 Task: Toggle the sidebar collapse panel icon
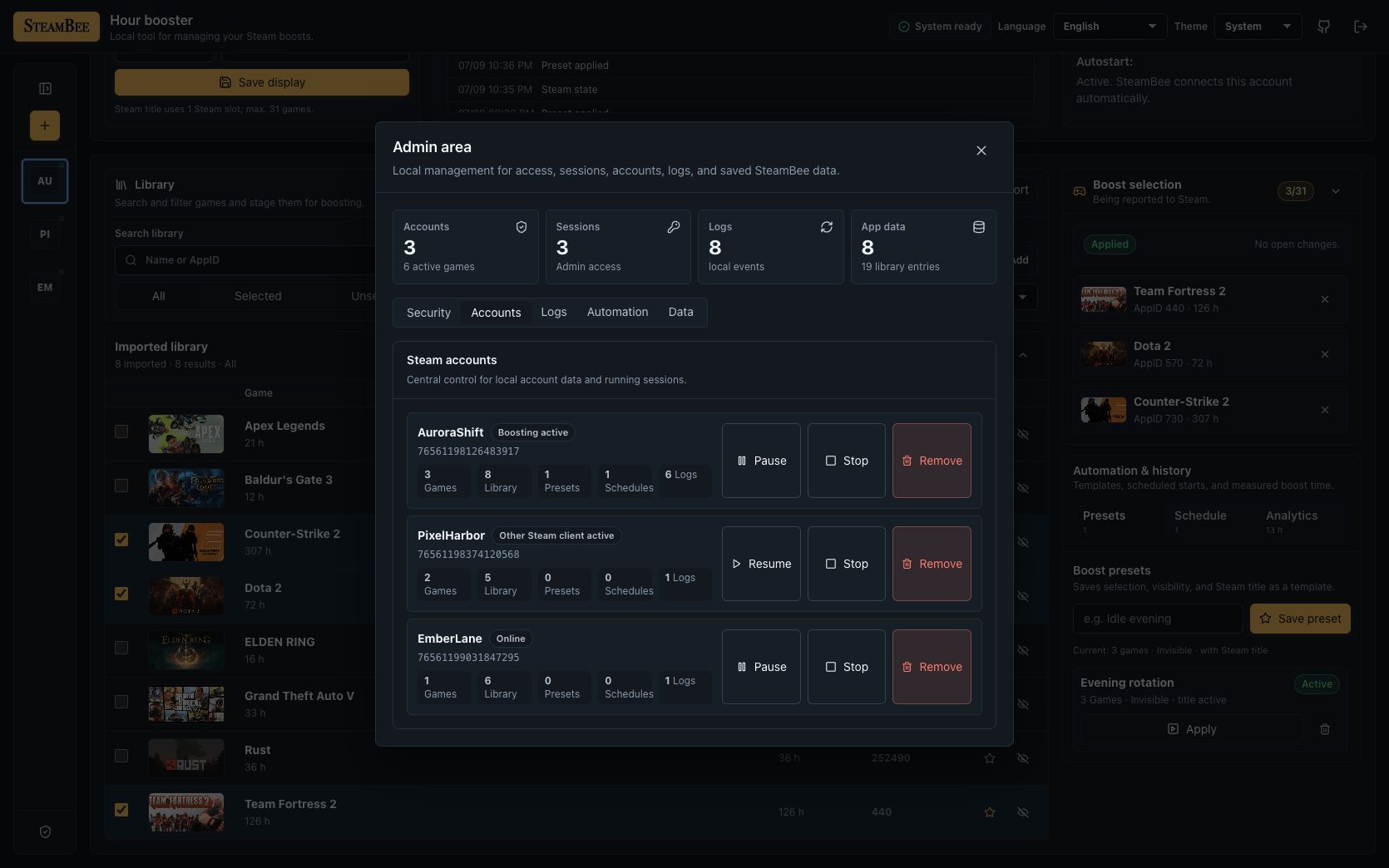click(45, 88)
